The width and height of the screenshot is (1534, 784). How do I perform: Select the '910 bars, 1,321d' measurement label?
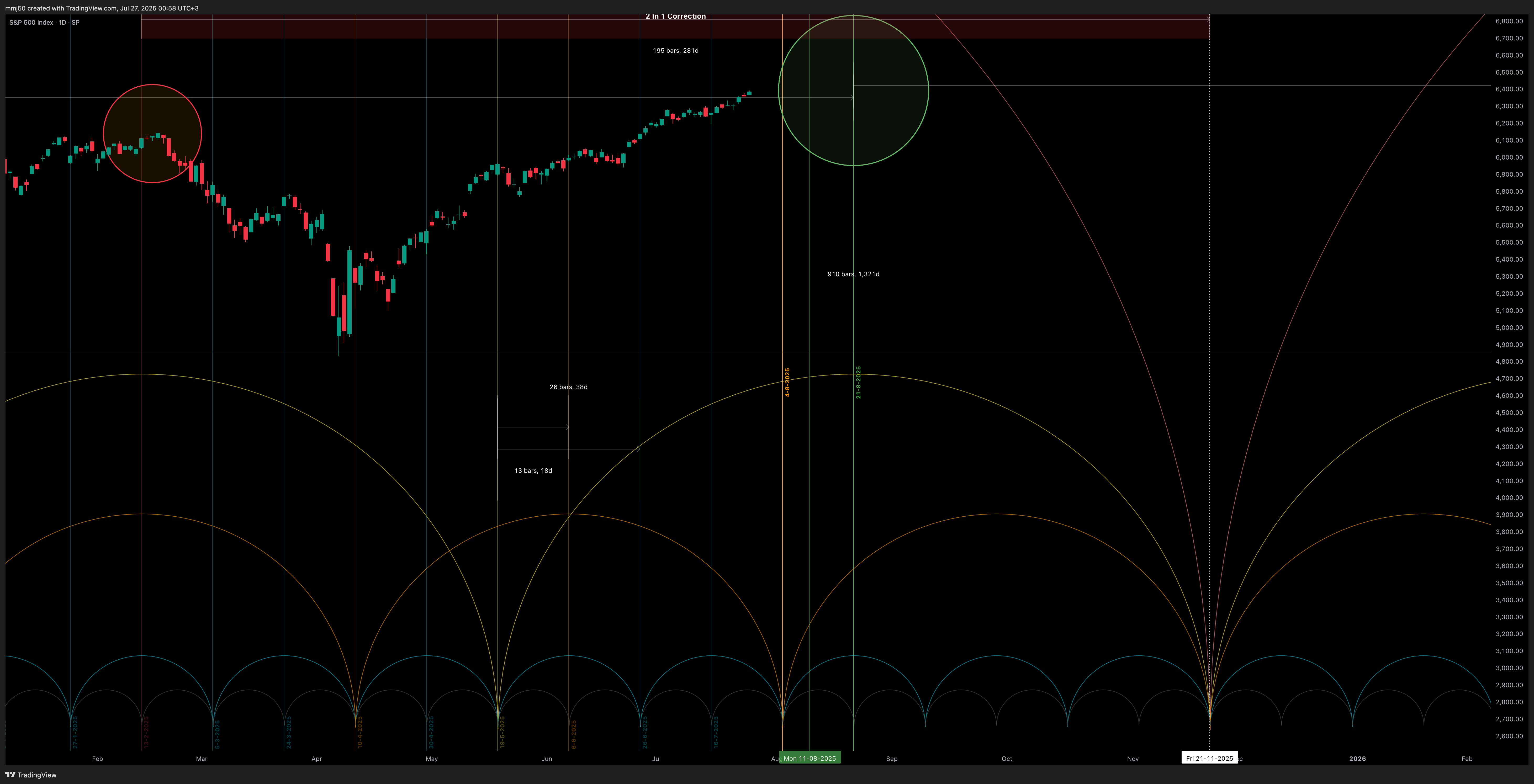click(x=853, y=274)
